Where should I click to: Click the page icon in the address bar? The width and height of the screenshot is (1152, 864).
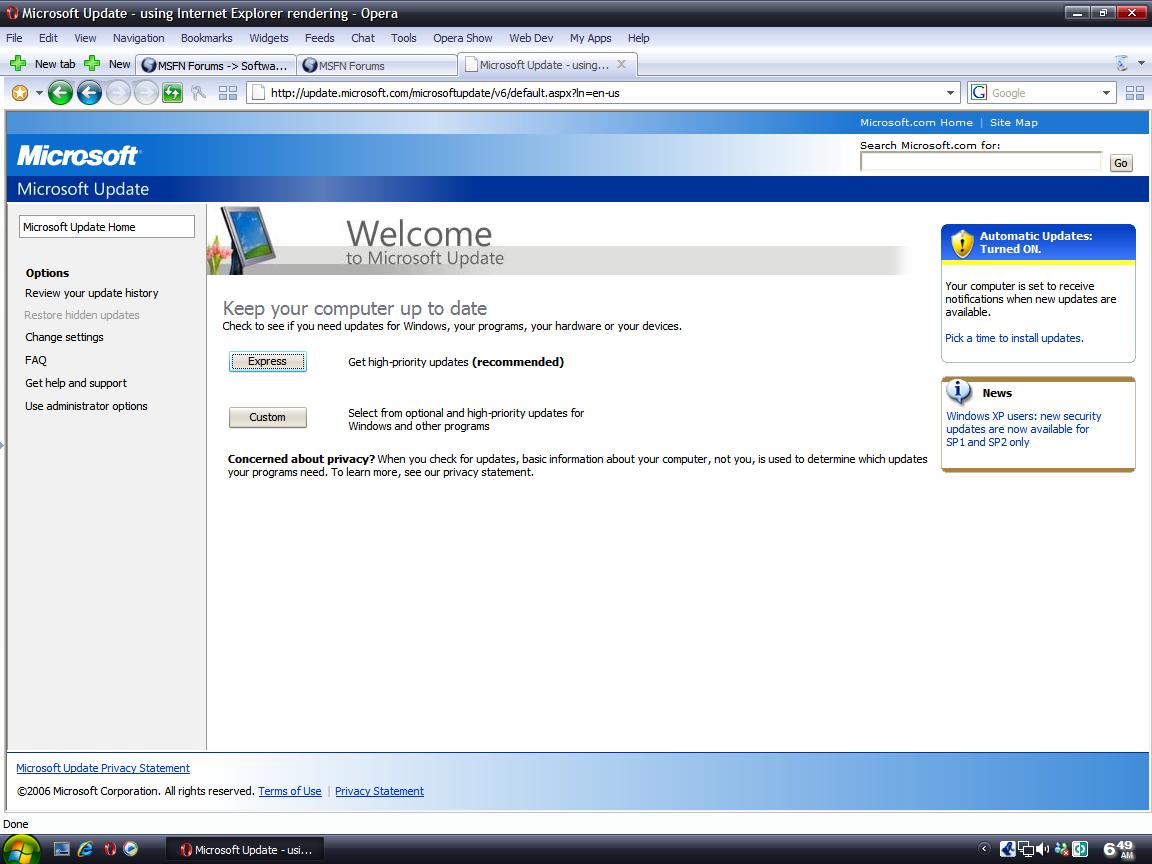[x=257, y=93]
